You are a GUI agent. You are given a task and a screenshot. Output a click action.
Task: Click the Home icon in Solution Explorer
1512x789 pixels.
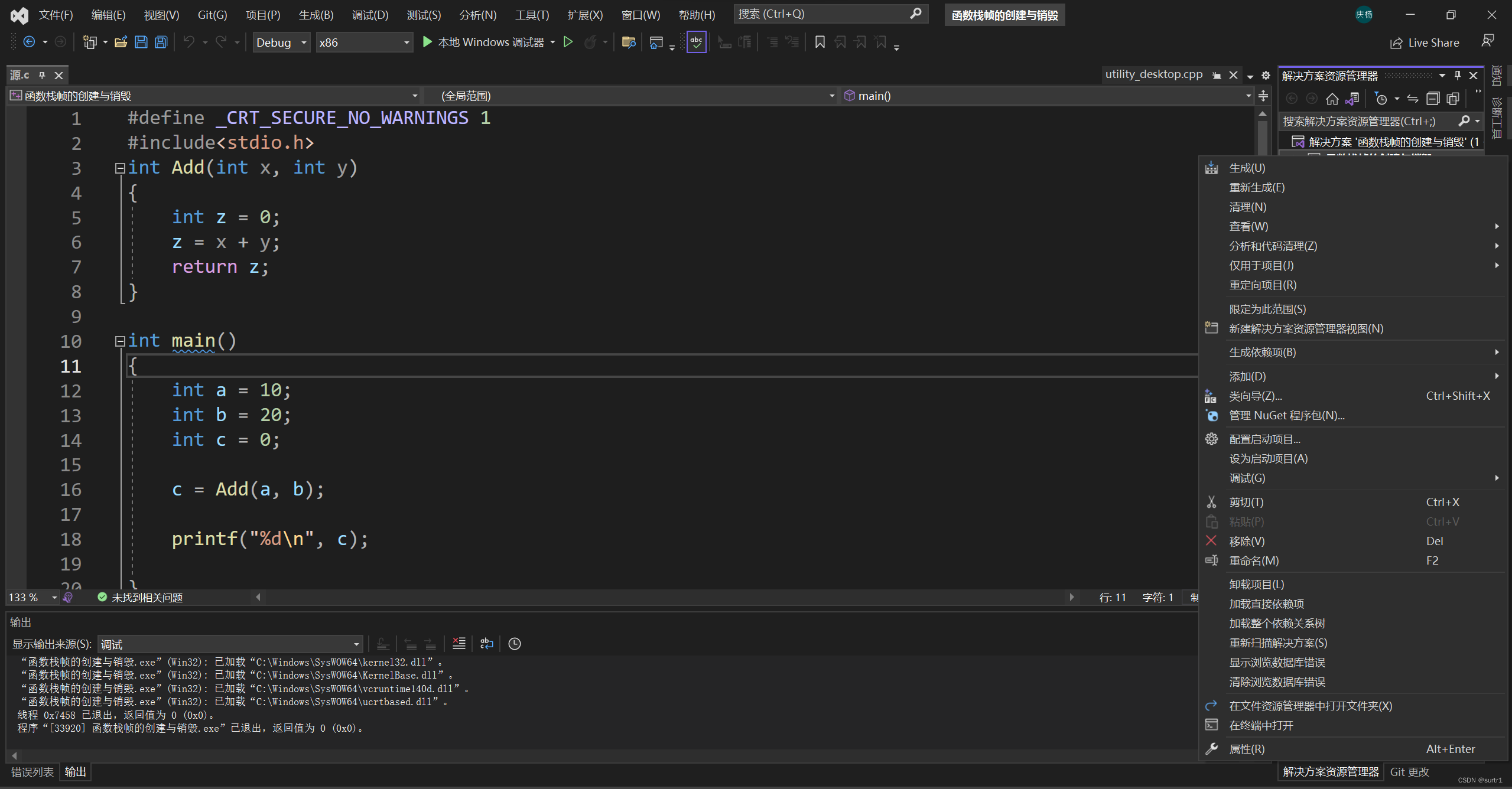[1332, 99]
